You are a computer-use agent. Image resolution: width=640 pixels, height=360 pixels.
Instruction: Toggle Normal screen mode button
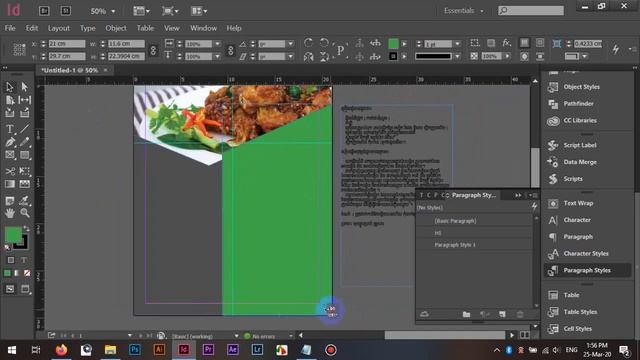click(x=10, y=289)
